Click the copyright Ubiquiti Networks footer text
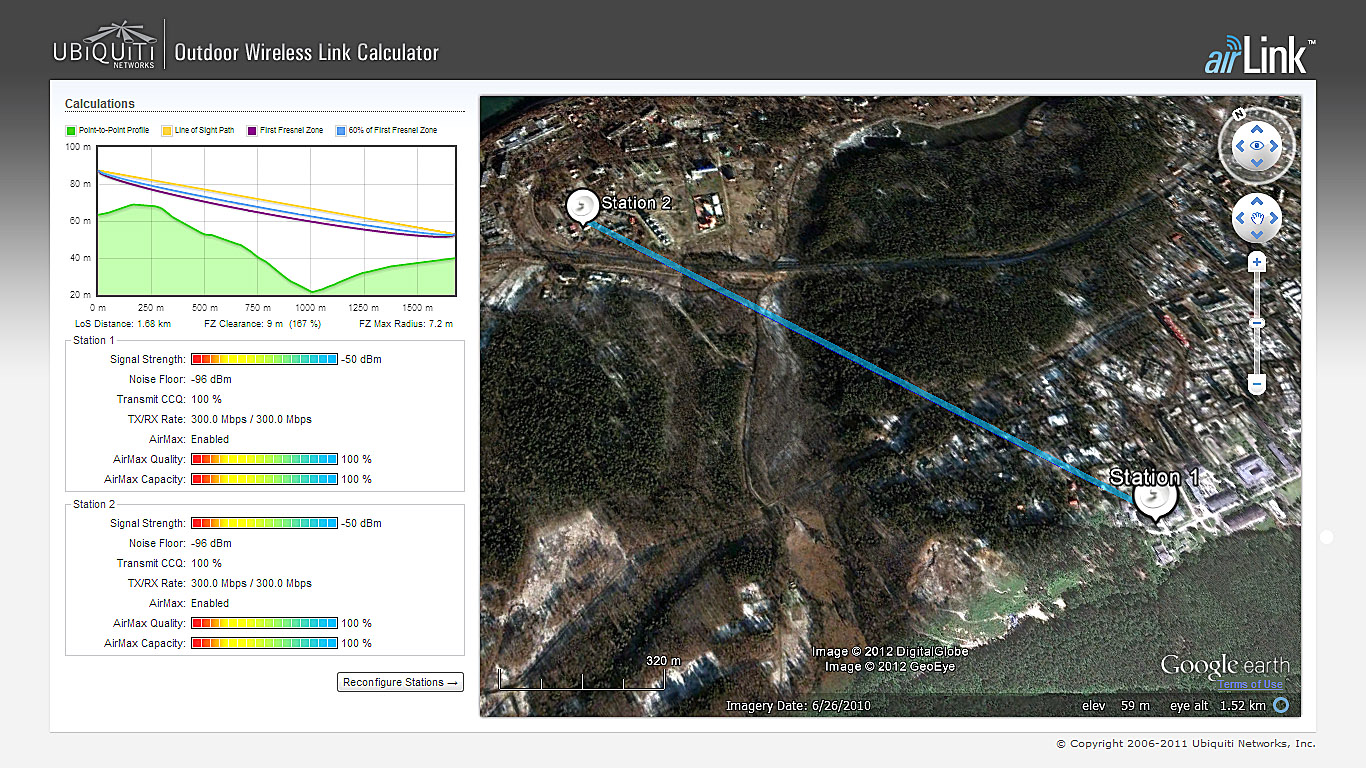Screen dimensions: 1366x768 point(1186,744)
